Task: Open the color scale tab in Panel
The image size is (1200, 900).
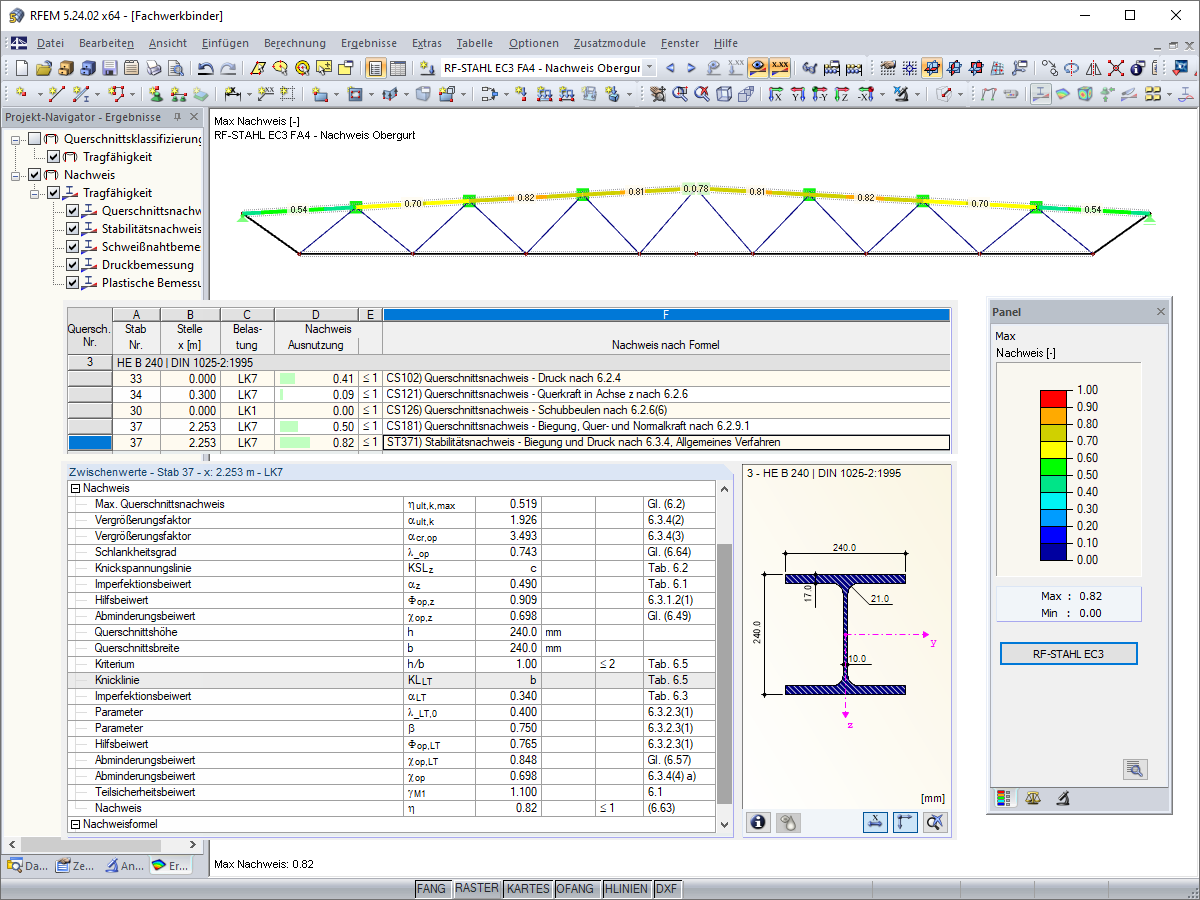Action: point(1005,798)
